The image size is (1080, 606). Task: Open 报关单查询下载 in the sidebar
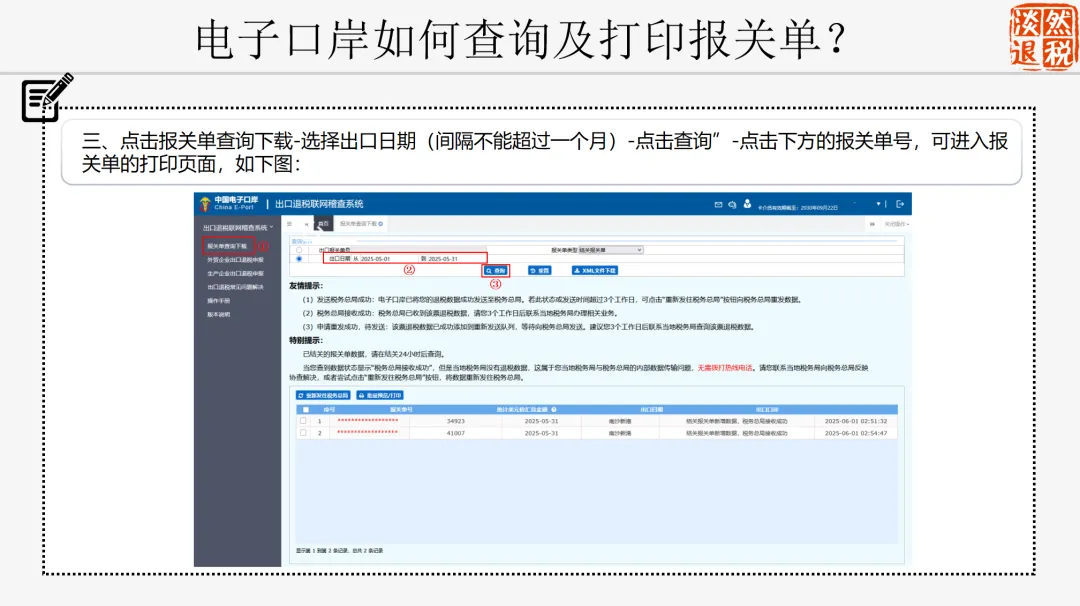click(227, 246)
